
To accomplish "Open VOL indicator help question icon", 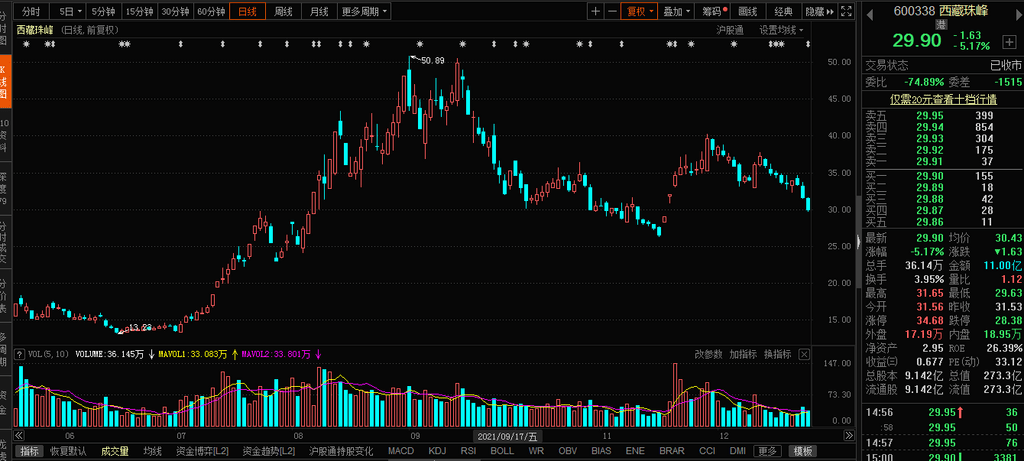I will point(20,354).
